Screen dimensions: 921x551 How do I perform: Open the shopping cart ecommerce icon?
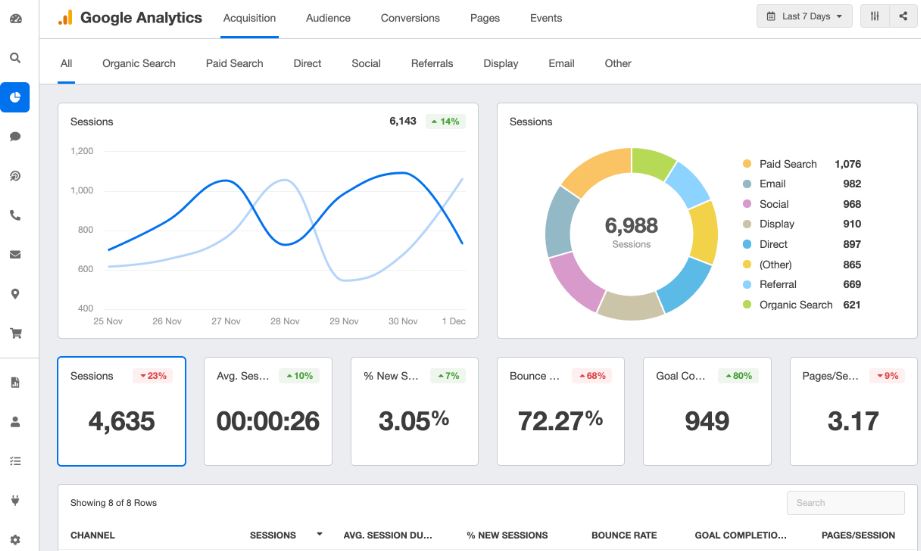click(16, 333)
